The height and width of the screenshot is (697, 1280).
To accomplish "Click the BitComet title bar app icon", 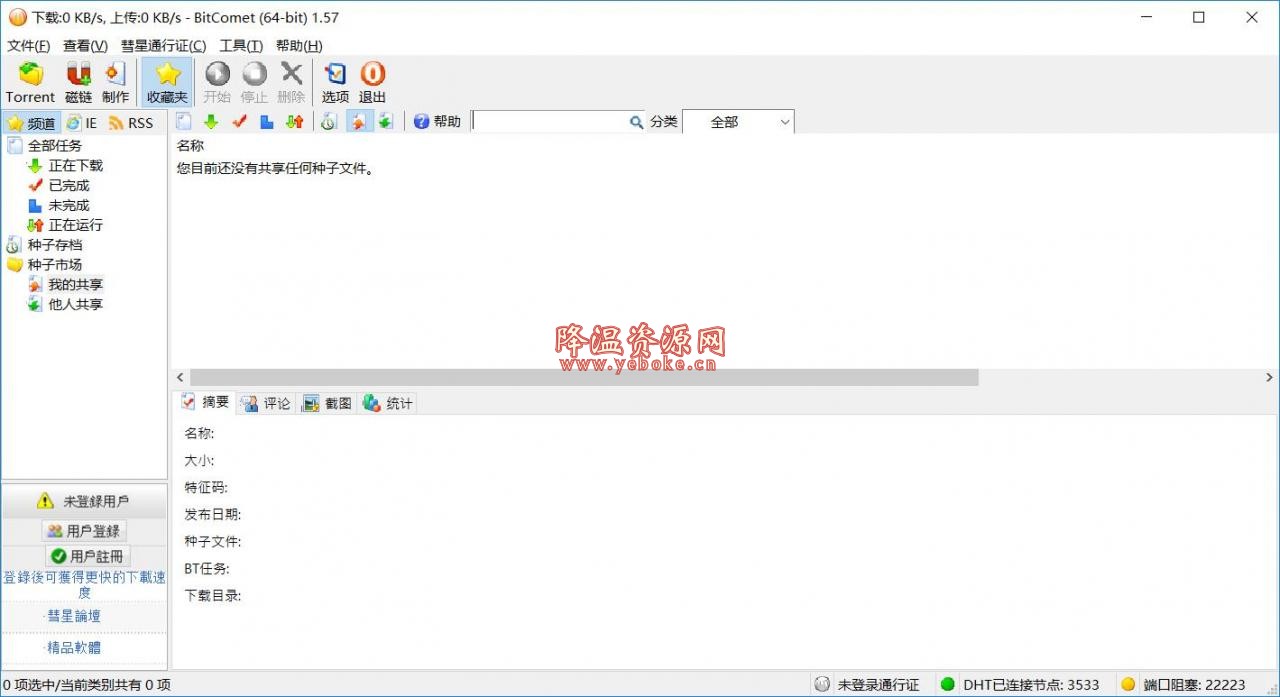I will coord(17,17).
